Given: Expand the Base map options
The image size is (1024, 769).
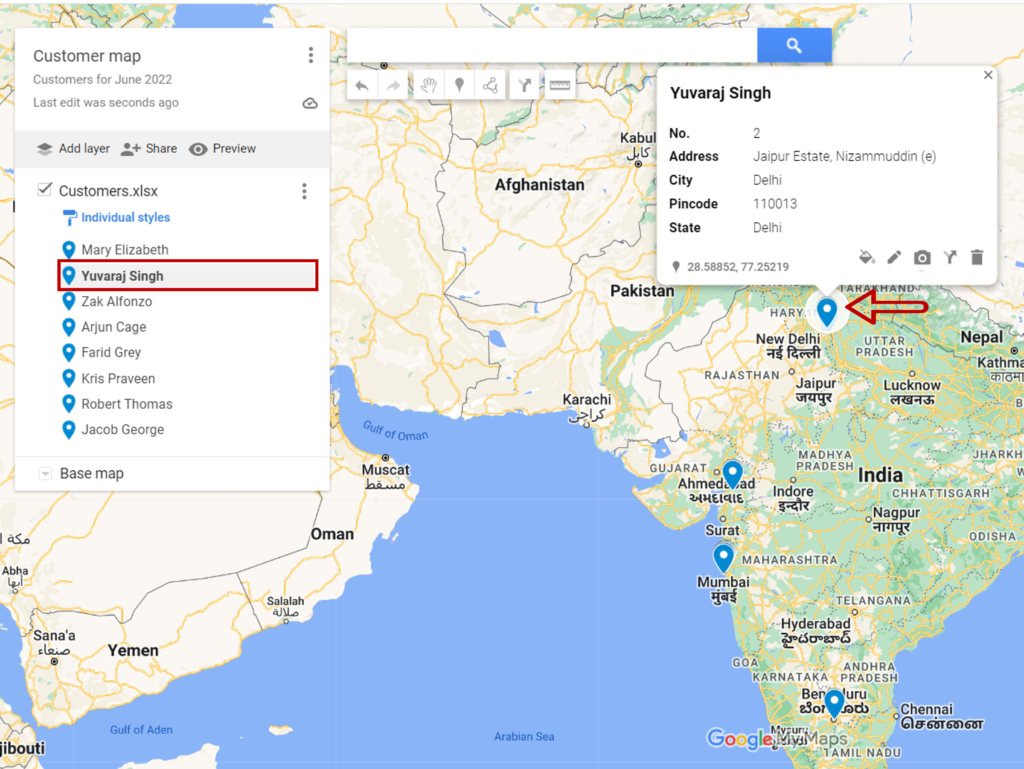Looking at the screenshot, I should [x=45, y=473].
